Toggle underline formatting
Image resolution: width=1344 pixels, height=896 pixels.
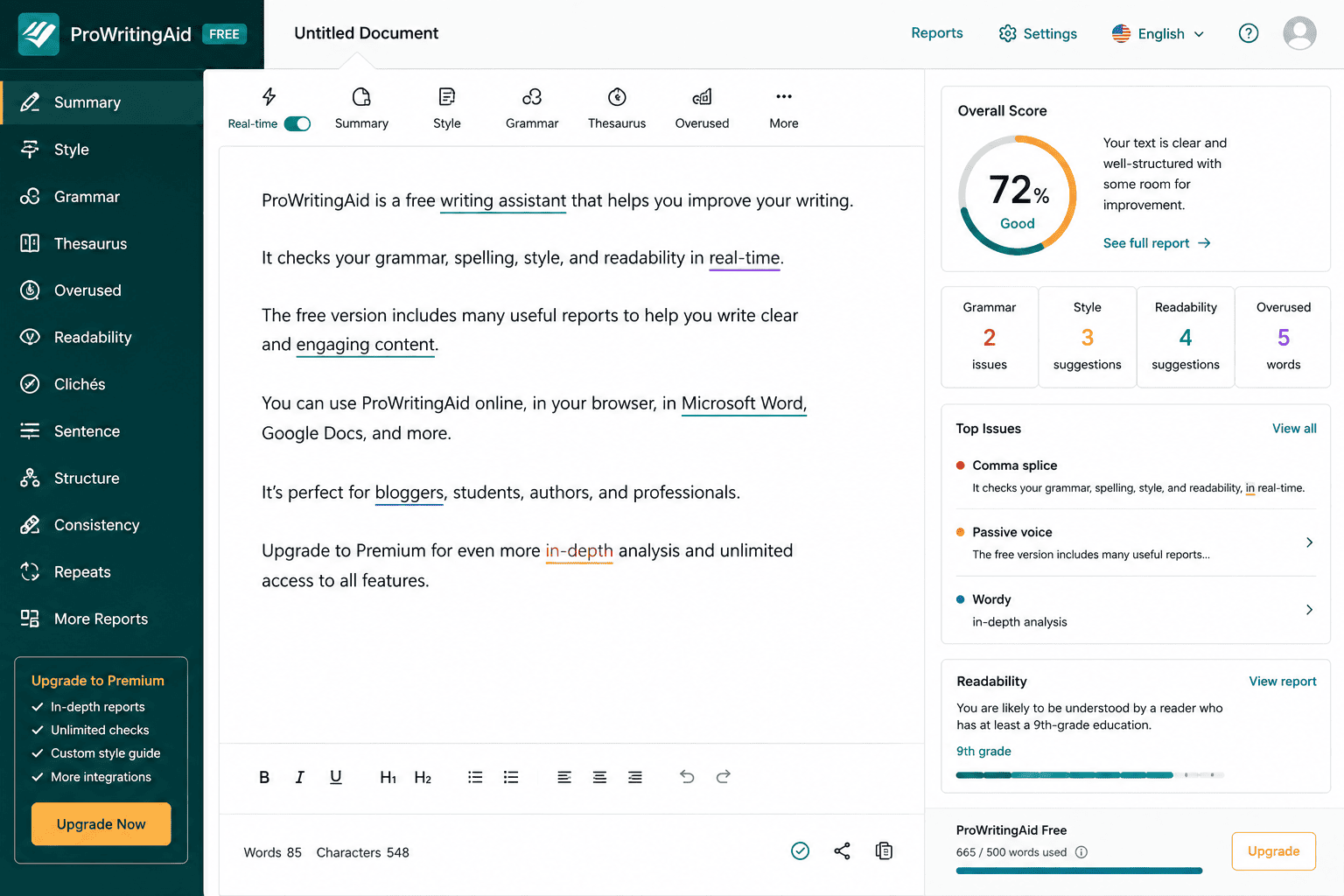click(336, 777)
